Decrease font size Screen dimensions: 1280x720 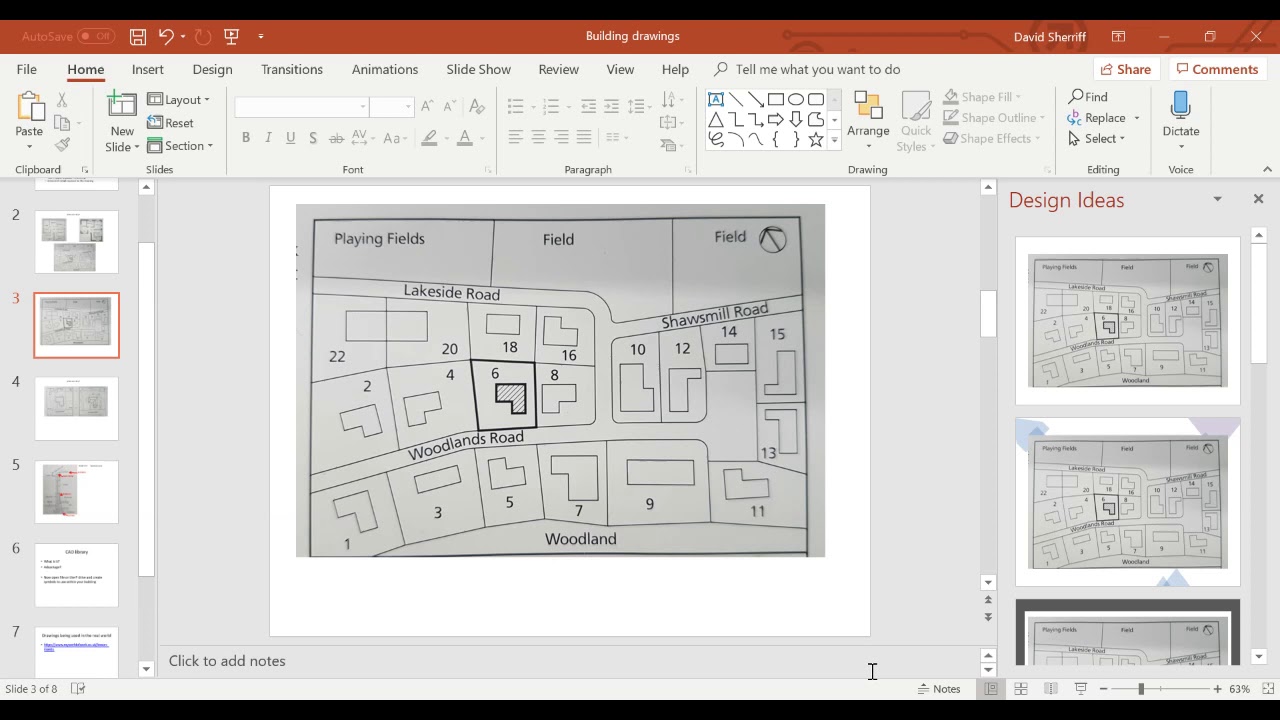449,107
